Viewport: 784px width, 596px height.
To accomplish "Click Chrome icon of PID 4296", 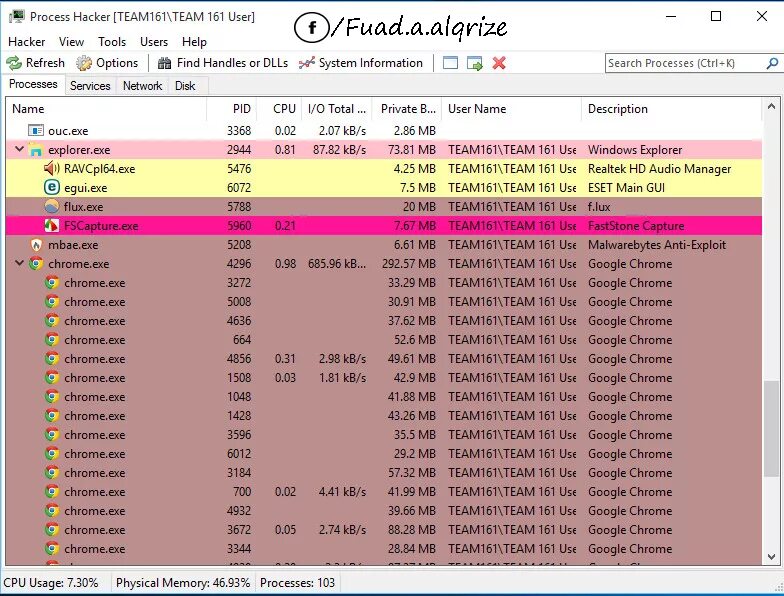I will pyautogui.click(x=36, y=264).
